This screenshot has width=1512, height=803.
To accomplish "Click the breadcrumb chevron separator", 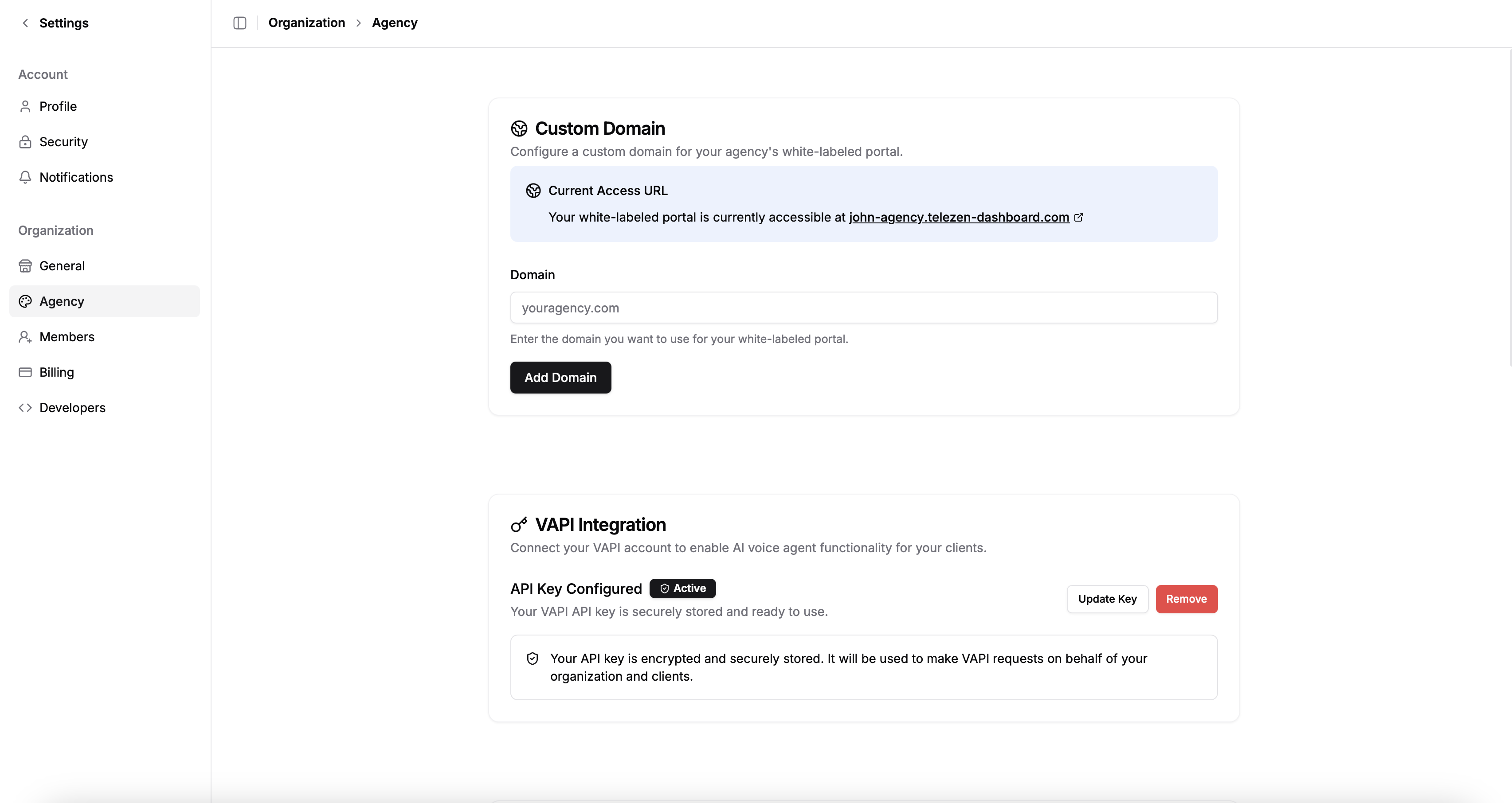I will 358,23.
